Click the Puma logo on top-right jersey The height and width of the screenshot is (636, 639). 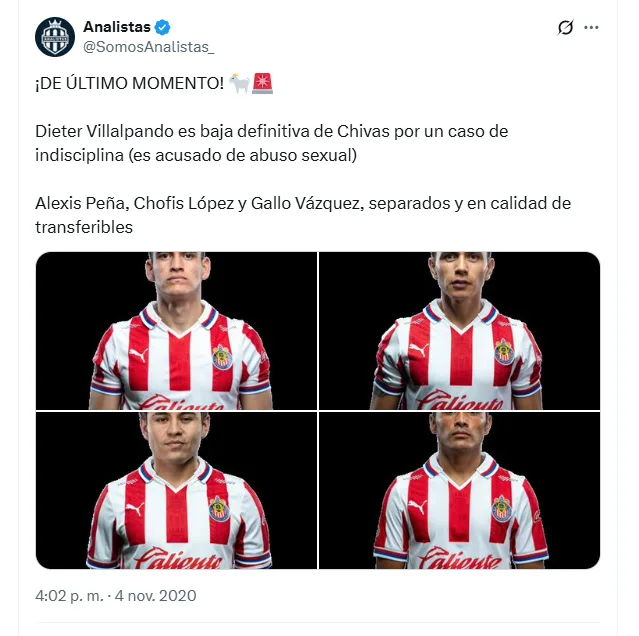point(419,350)
